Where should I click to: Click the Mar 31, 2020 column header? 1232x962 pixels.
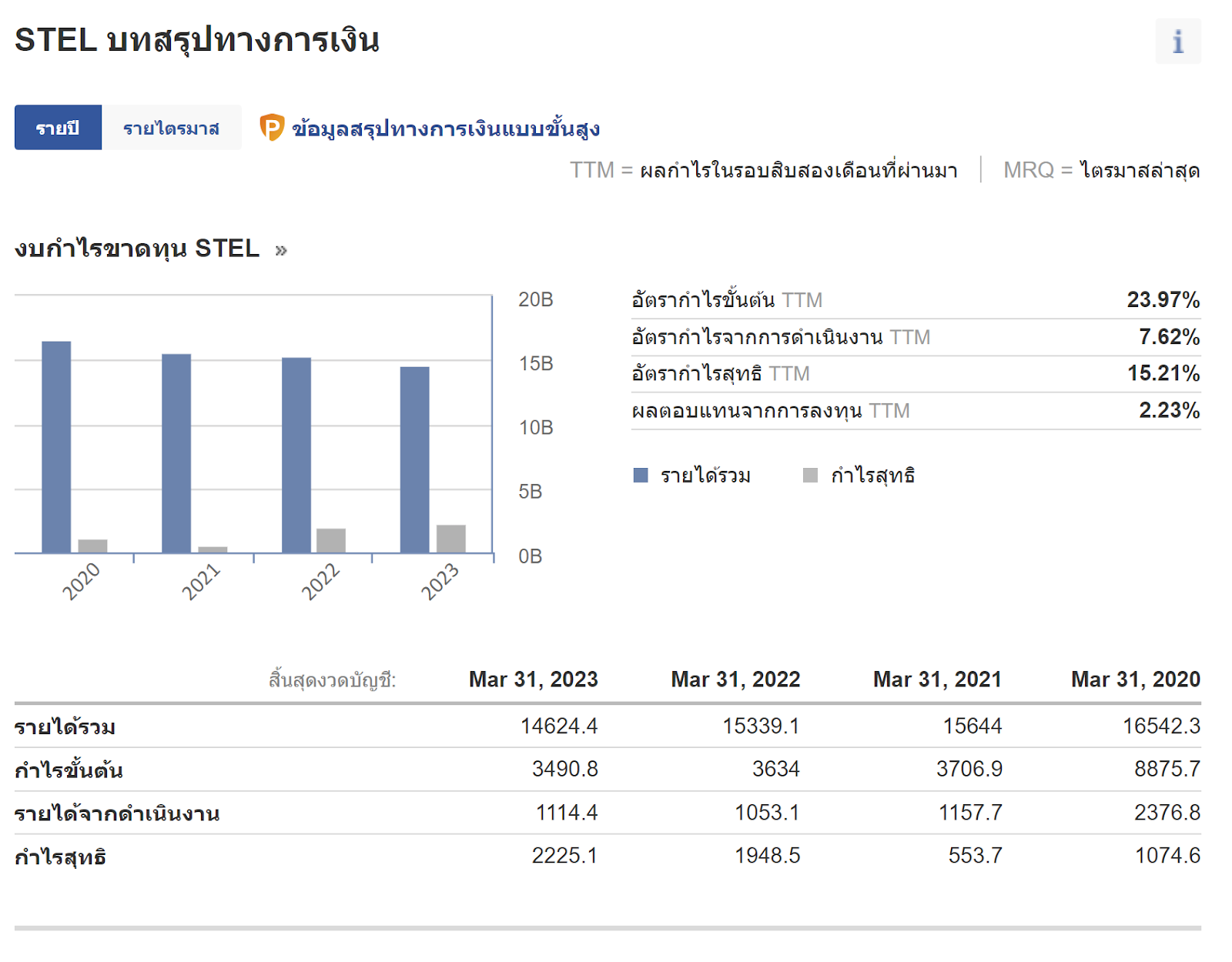click(1135, 679)
